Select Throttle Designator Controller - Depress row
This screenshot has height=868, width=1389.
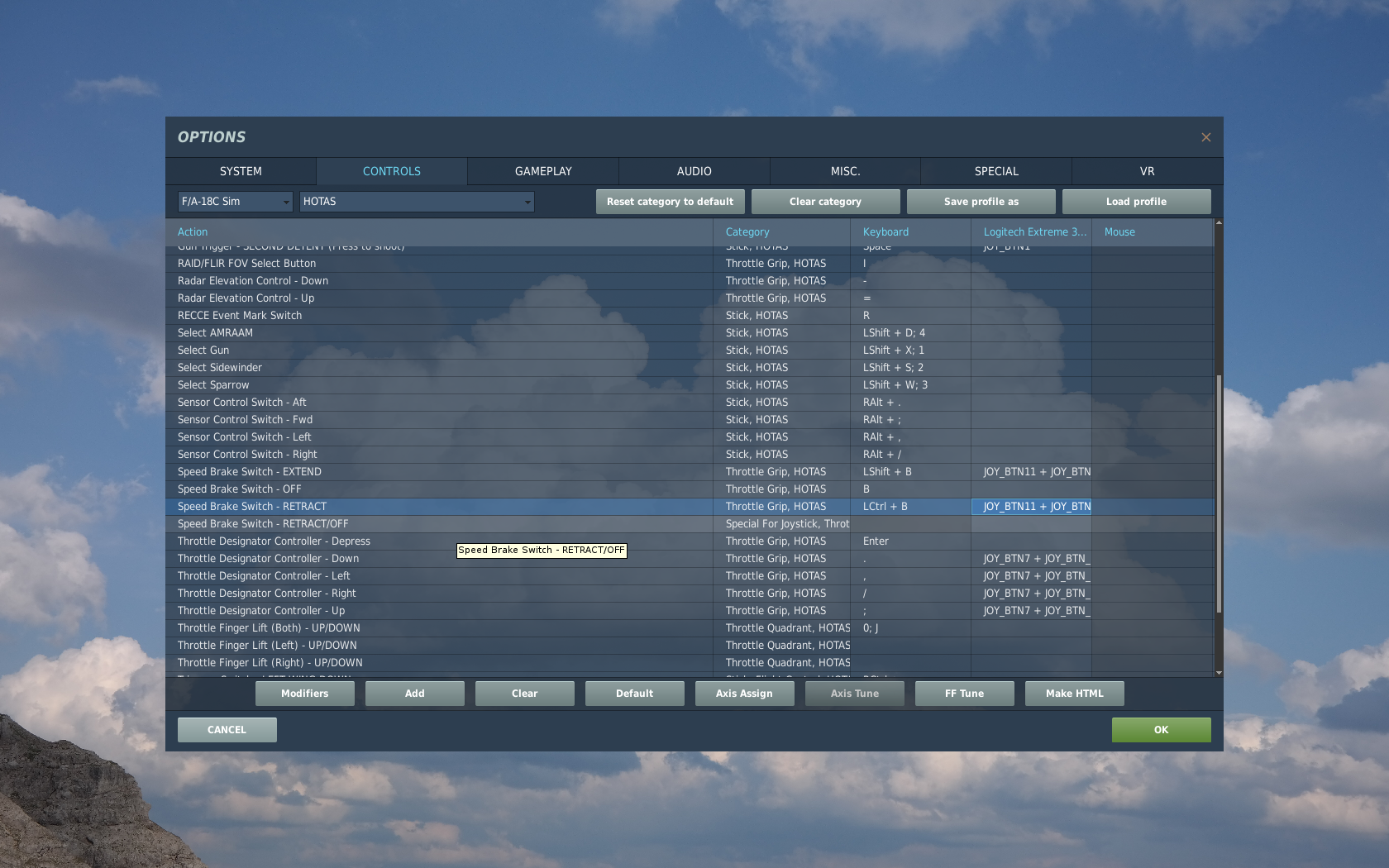[x=690, y=541]
